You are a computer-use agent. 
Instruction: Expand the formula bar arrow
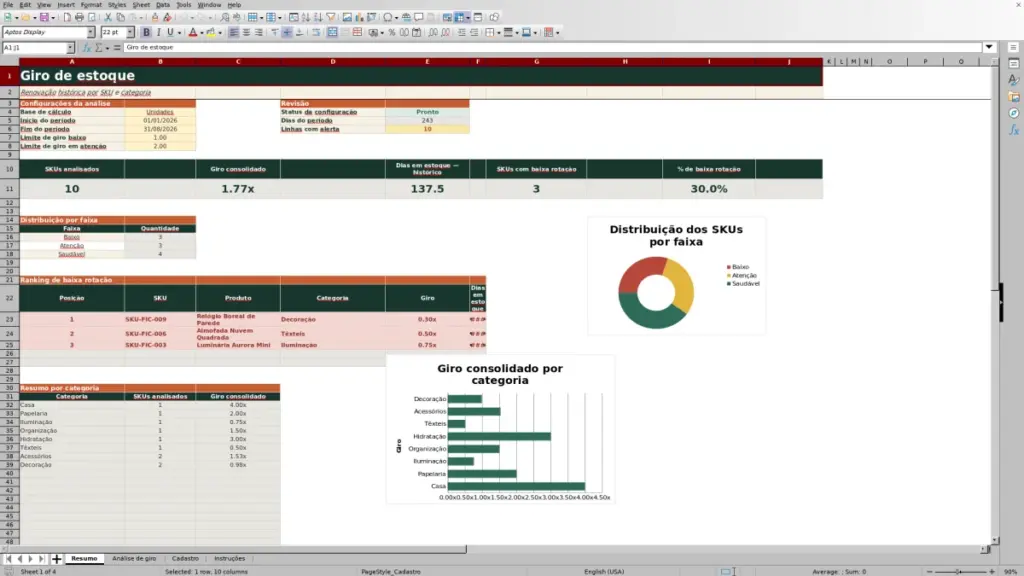pos(989,47)
